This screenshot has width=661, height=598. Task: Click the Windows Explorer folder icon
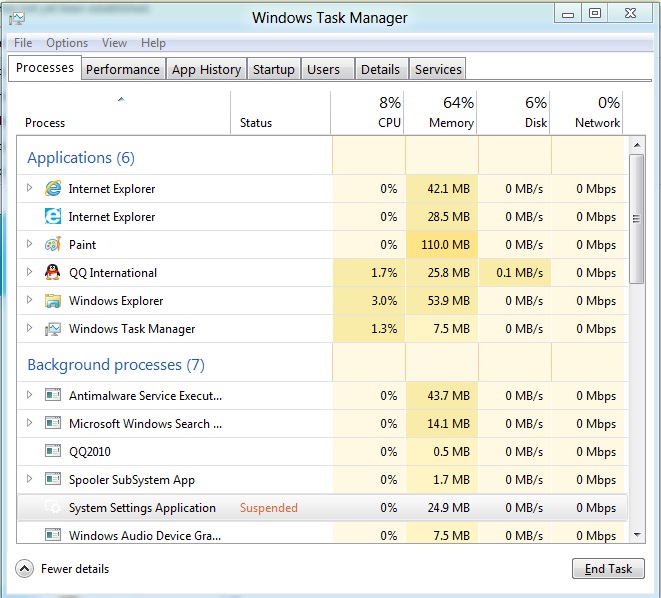53,300
